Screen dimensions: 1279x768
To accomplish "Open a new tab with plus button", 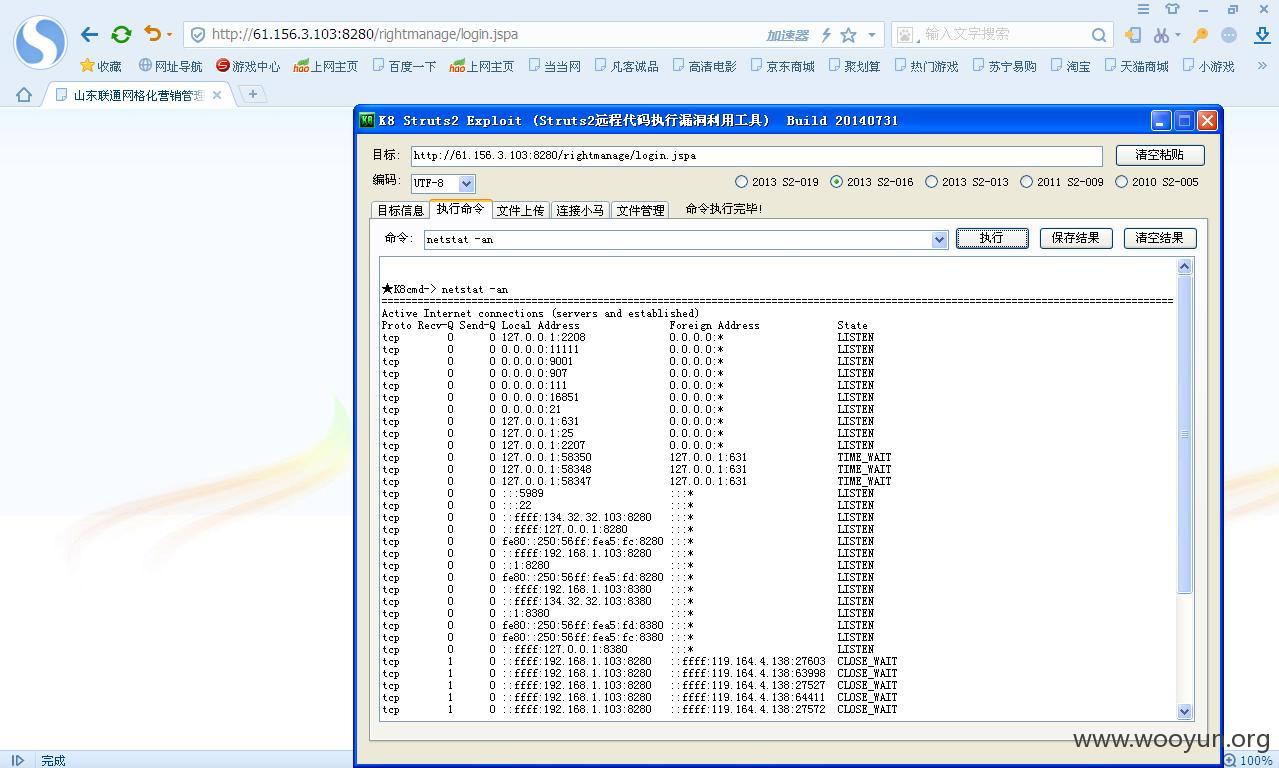I will tap(253, 94).
